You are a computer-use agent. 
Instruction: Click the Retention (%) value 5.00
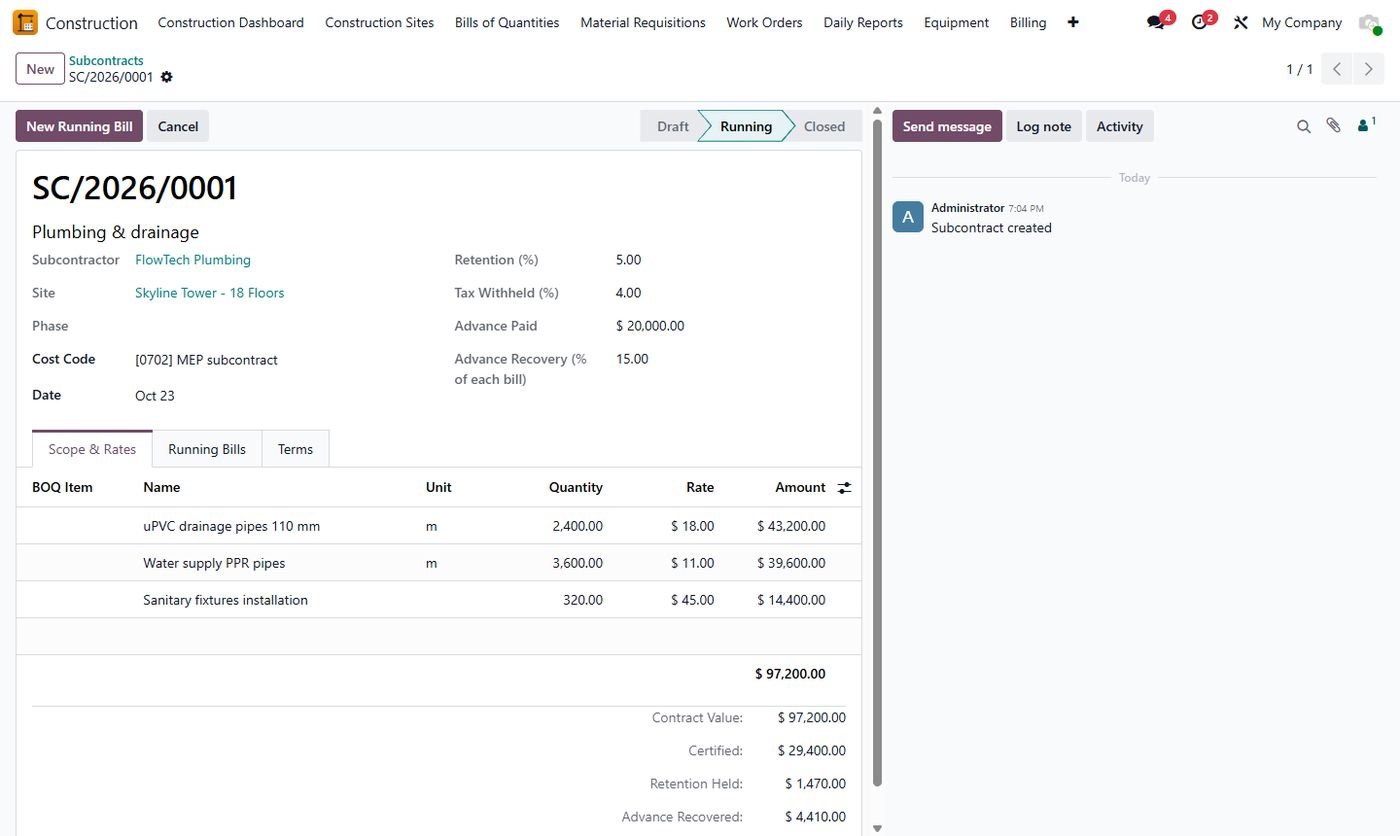tap(628, 260)
